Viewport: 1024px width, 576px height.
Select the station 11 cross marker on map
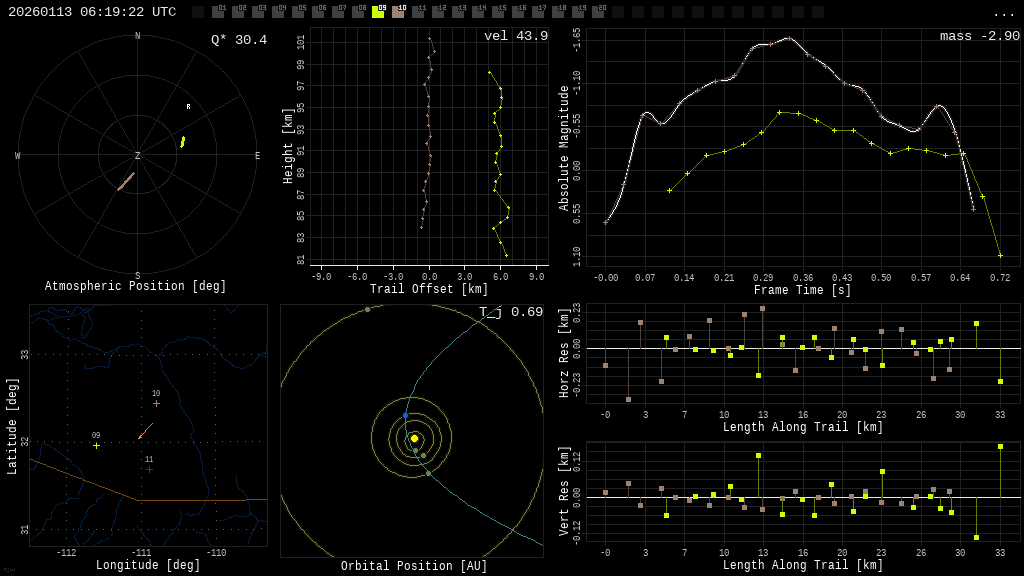pos(149,469)
